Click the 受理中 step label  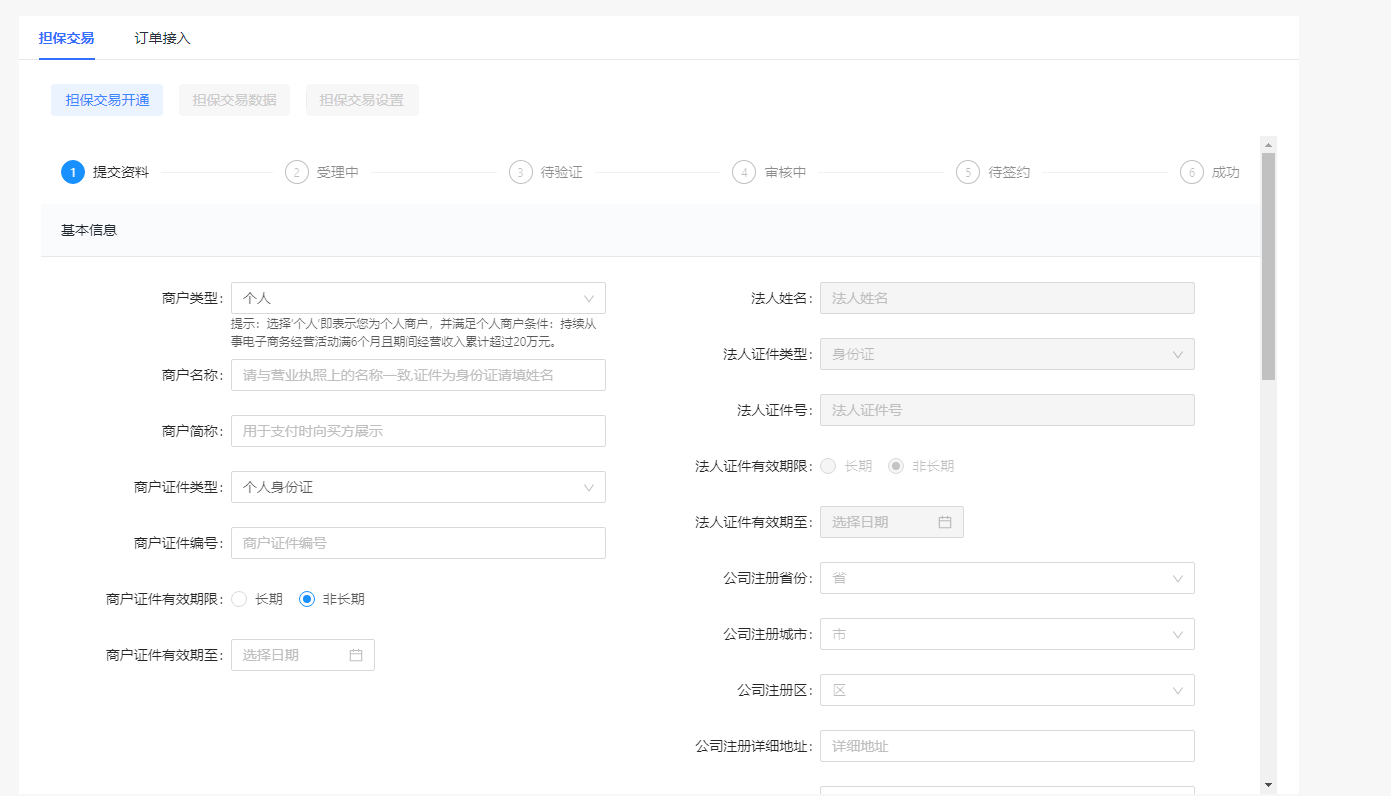[x=338, y=172]
